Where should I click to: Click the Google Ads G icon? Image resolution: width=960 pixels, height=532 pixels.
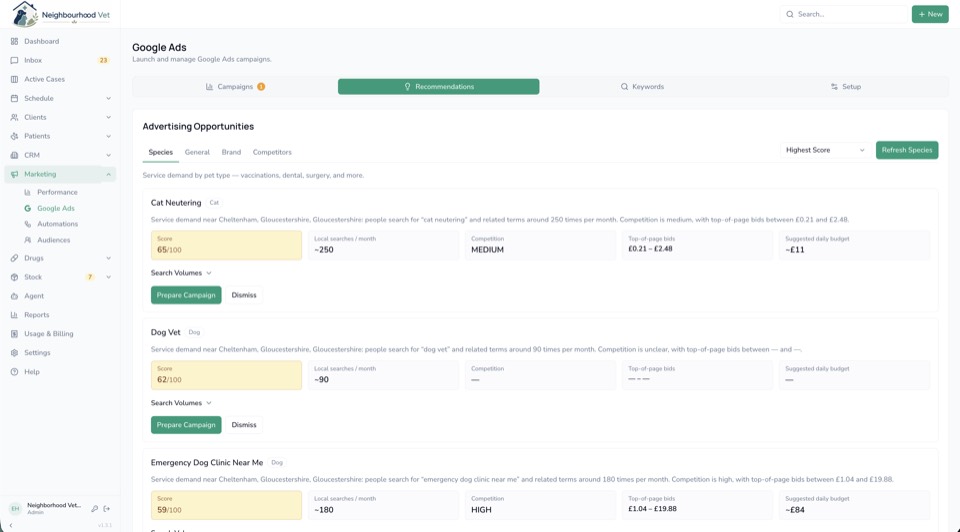pos(28,208)
